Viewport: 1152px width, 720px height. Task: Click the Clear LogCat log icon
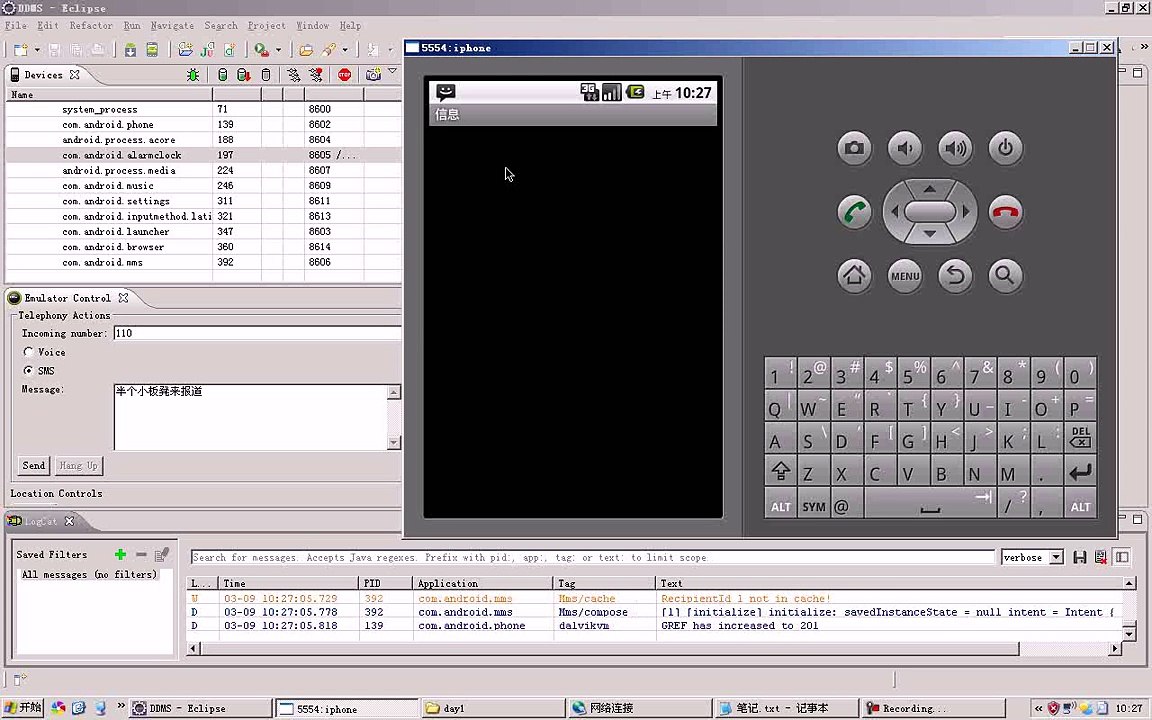pos(1101,558)
